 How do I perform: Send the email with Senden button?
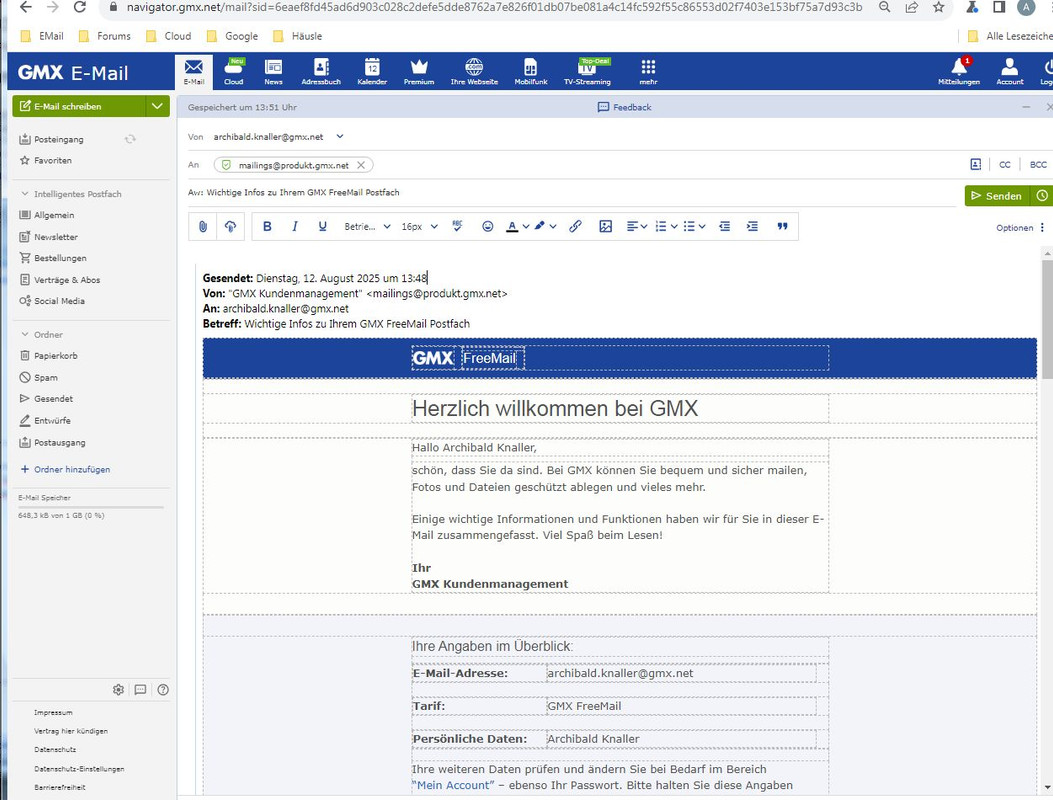(997, 195)
